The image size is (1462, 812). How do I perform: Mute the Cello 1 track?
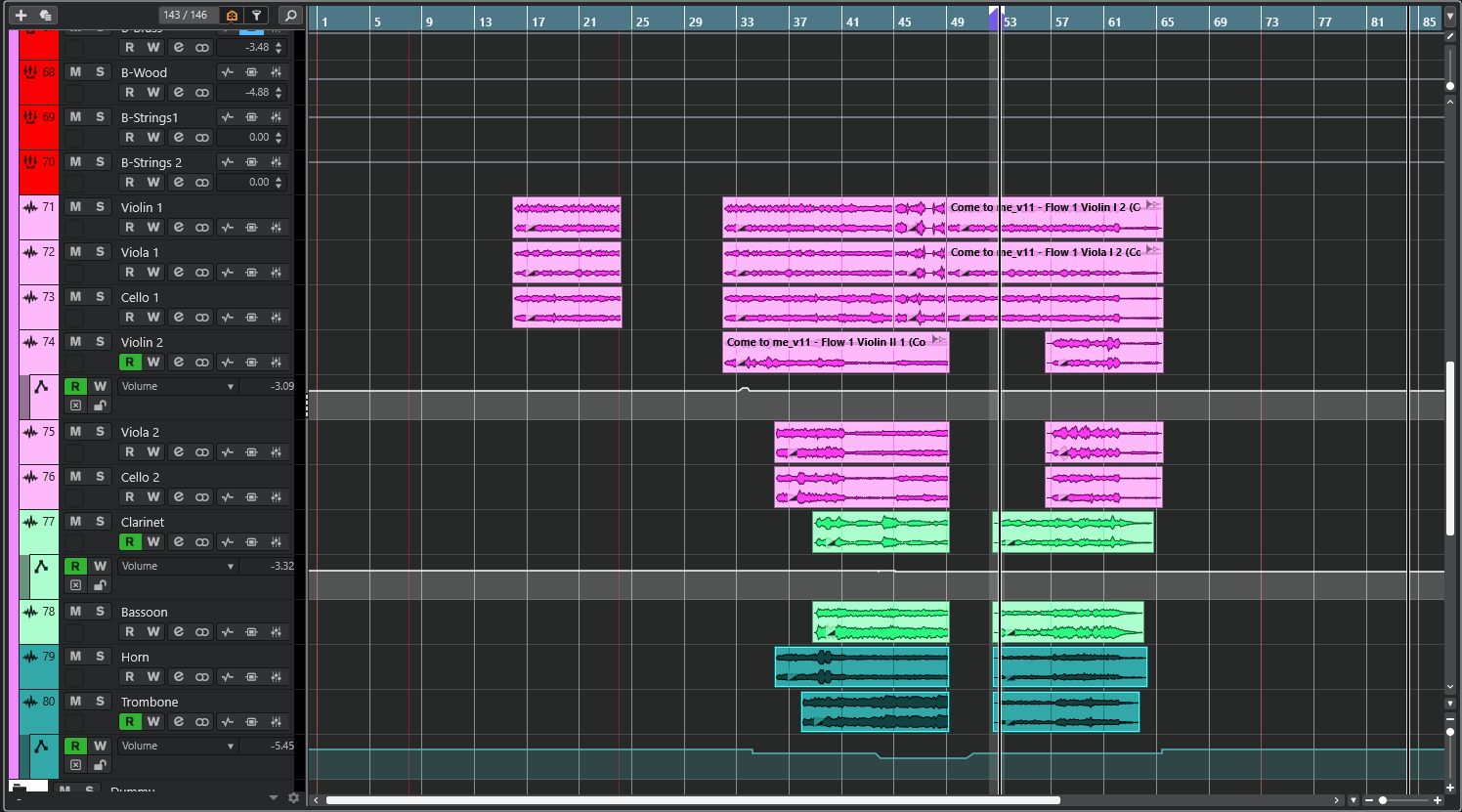click(75, 297)
